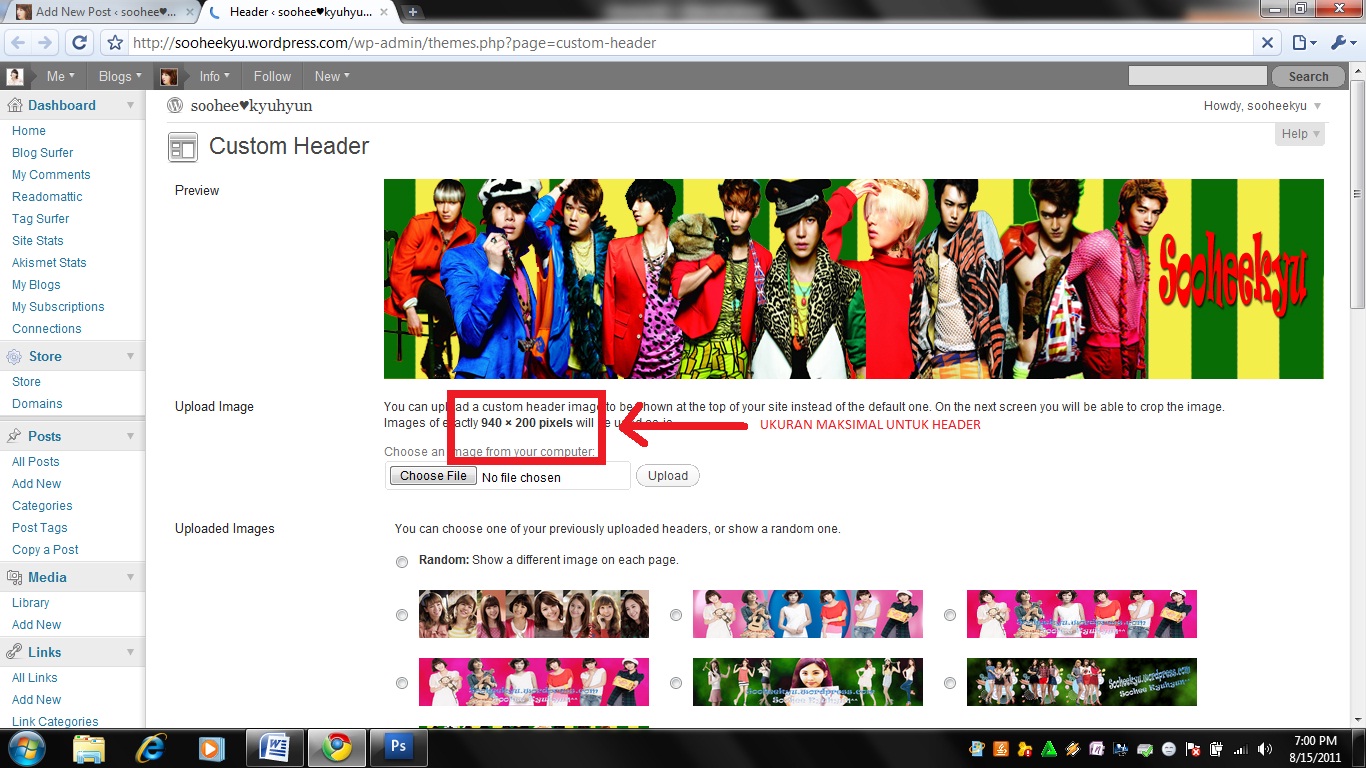Open All Posts in the sidebar
1366x768 pixels.
pyautogui.click(x=36, y=462)
